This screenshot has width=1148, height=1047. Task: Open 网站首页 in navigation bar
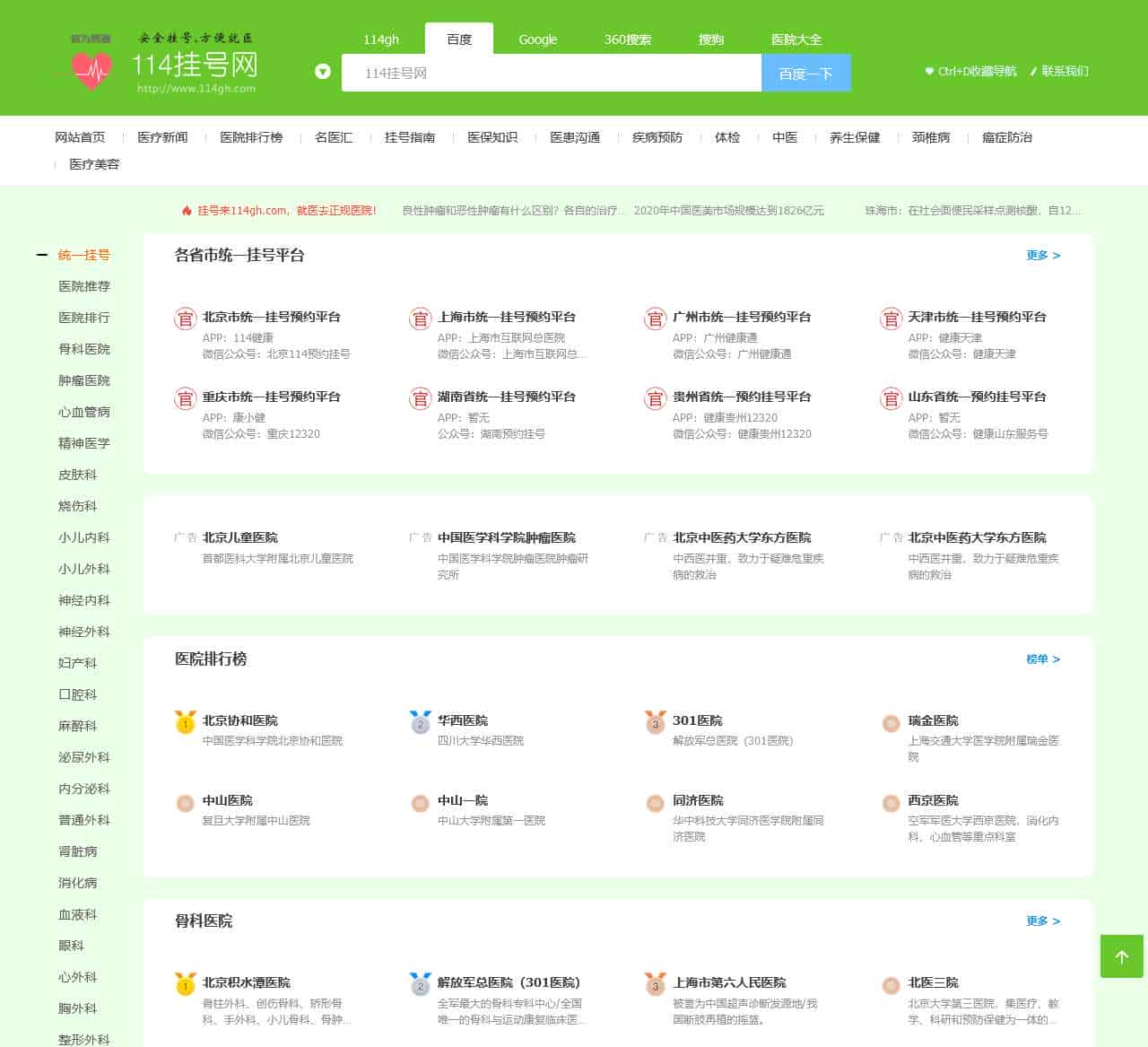[80, 137]
